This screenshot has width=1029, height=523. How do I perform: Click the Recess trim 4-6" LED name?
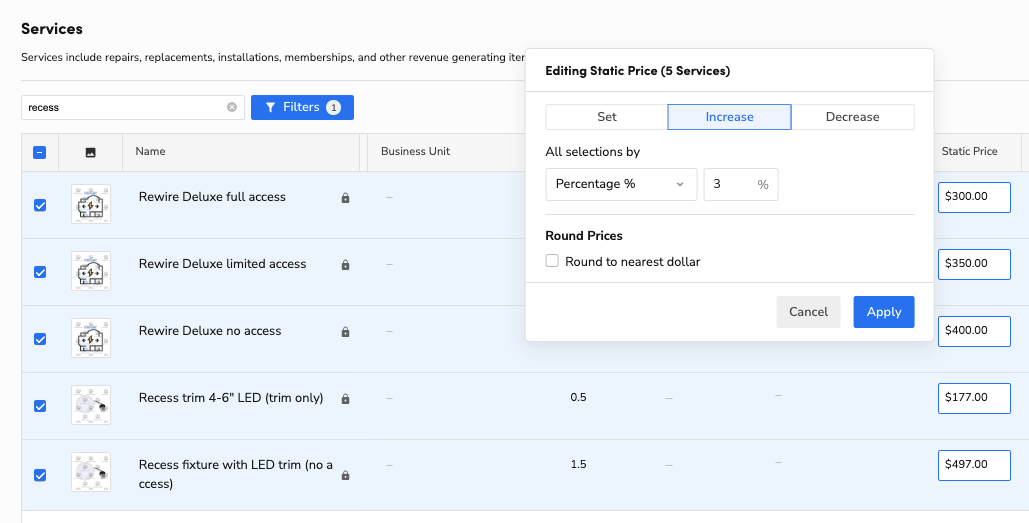tap(231, 398)
